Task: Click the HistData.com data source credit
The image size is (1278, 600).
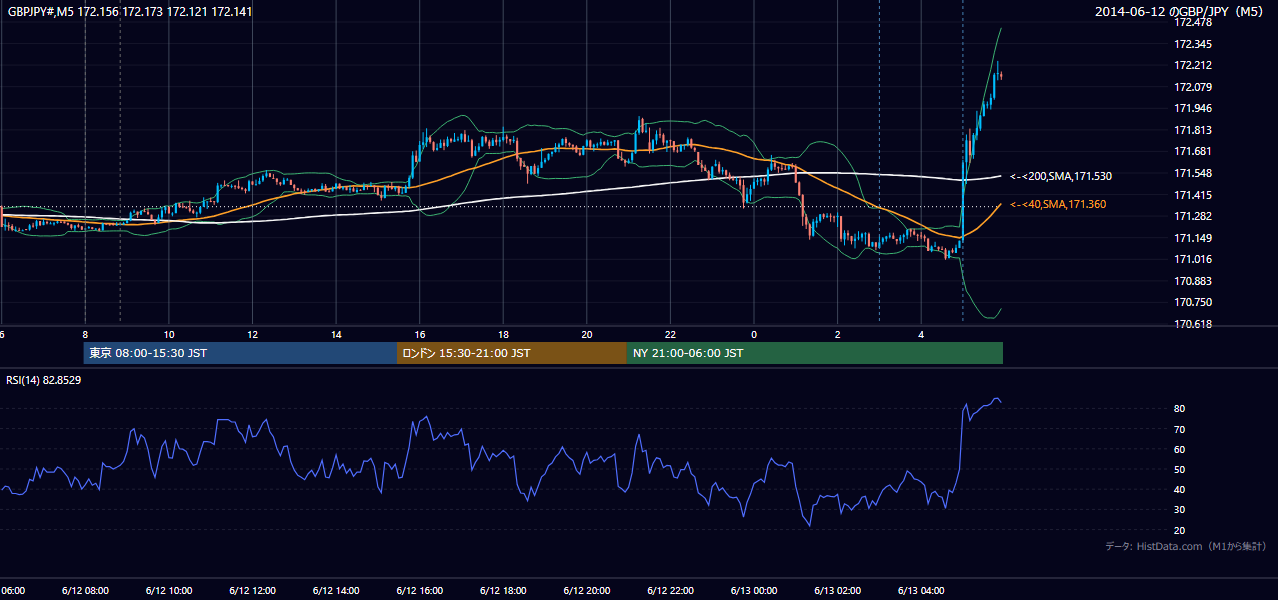Action: pos(1186,546)
